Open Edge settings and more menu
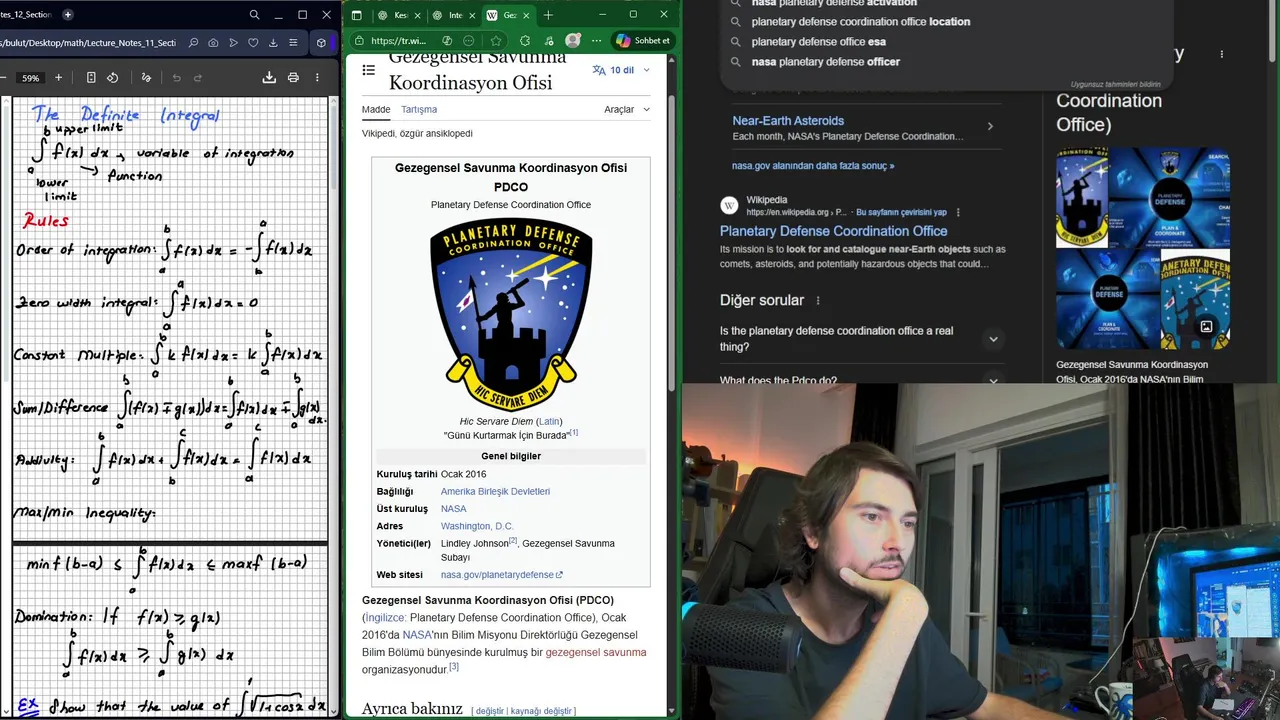The height and width of the screenshot is (720, 1280). pyautogui.click(x=597, y=41)
